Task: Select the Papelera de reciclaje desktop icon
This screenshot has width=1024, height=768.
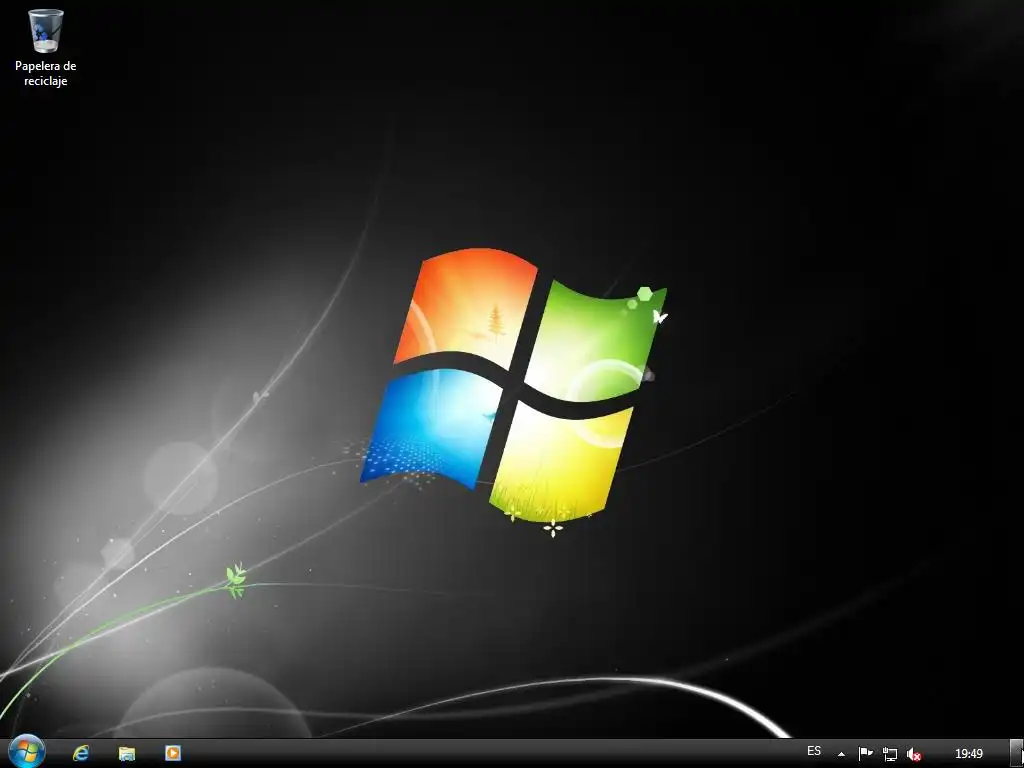Action: [x=46, y=48]
